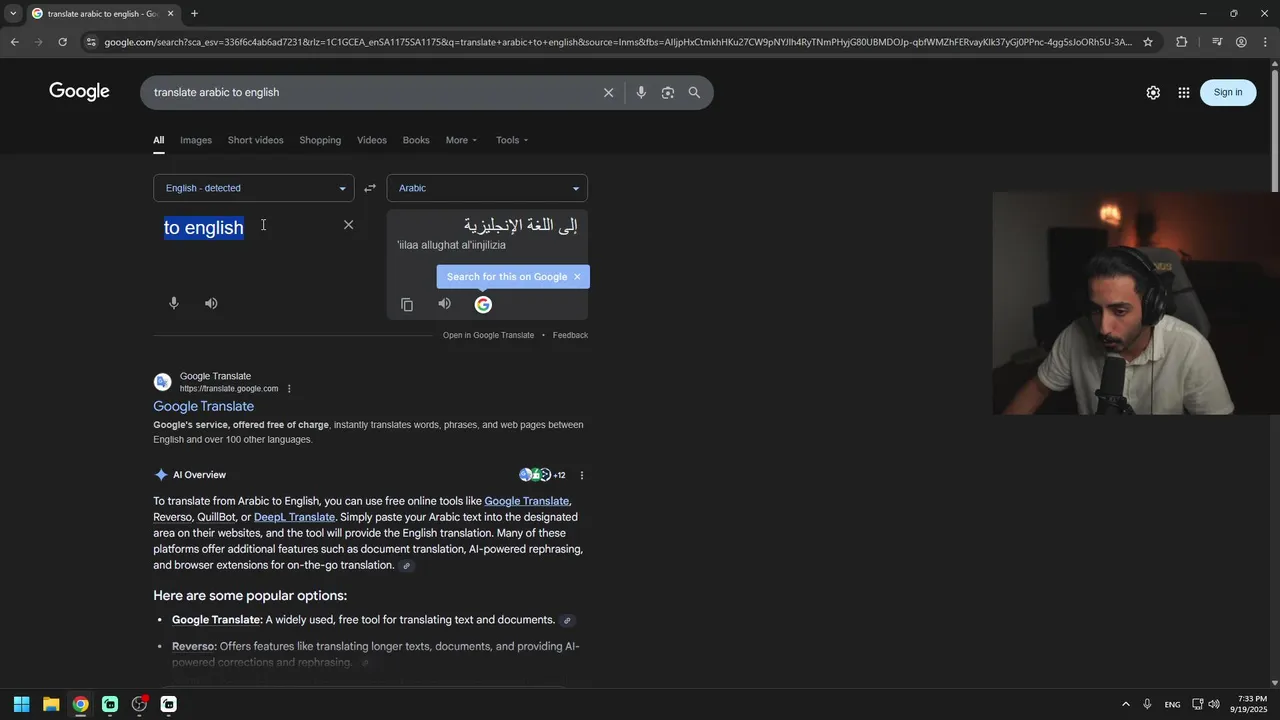Open the source language dropdown 'English - detected'
1280x720 pixels.
[254, 188]
